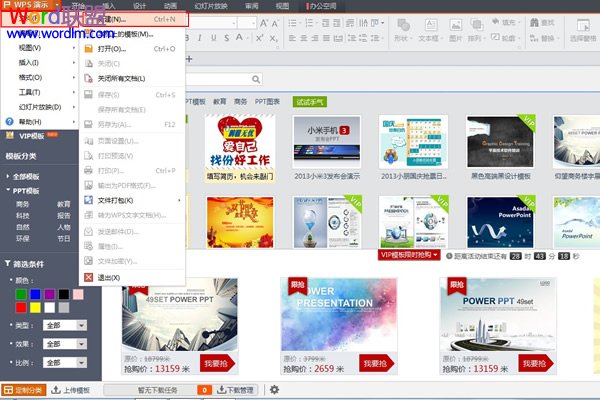Click the green 试试手气 button
Screen dimensions: 600x400
pos(310,102)
